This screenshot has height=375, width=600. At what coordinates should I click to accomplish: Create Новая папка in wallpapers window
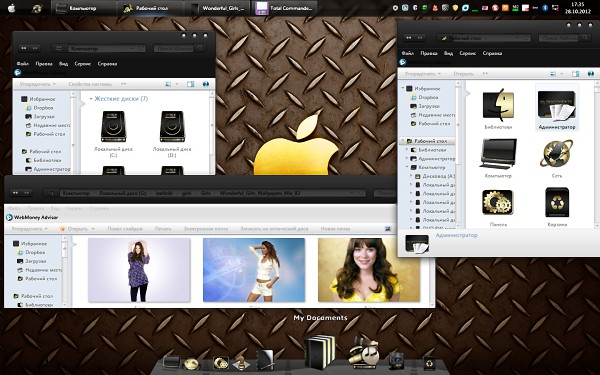coord(335,228)
